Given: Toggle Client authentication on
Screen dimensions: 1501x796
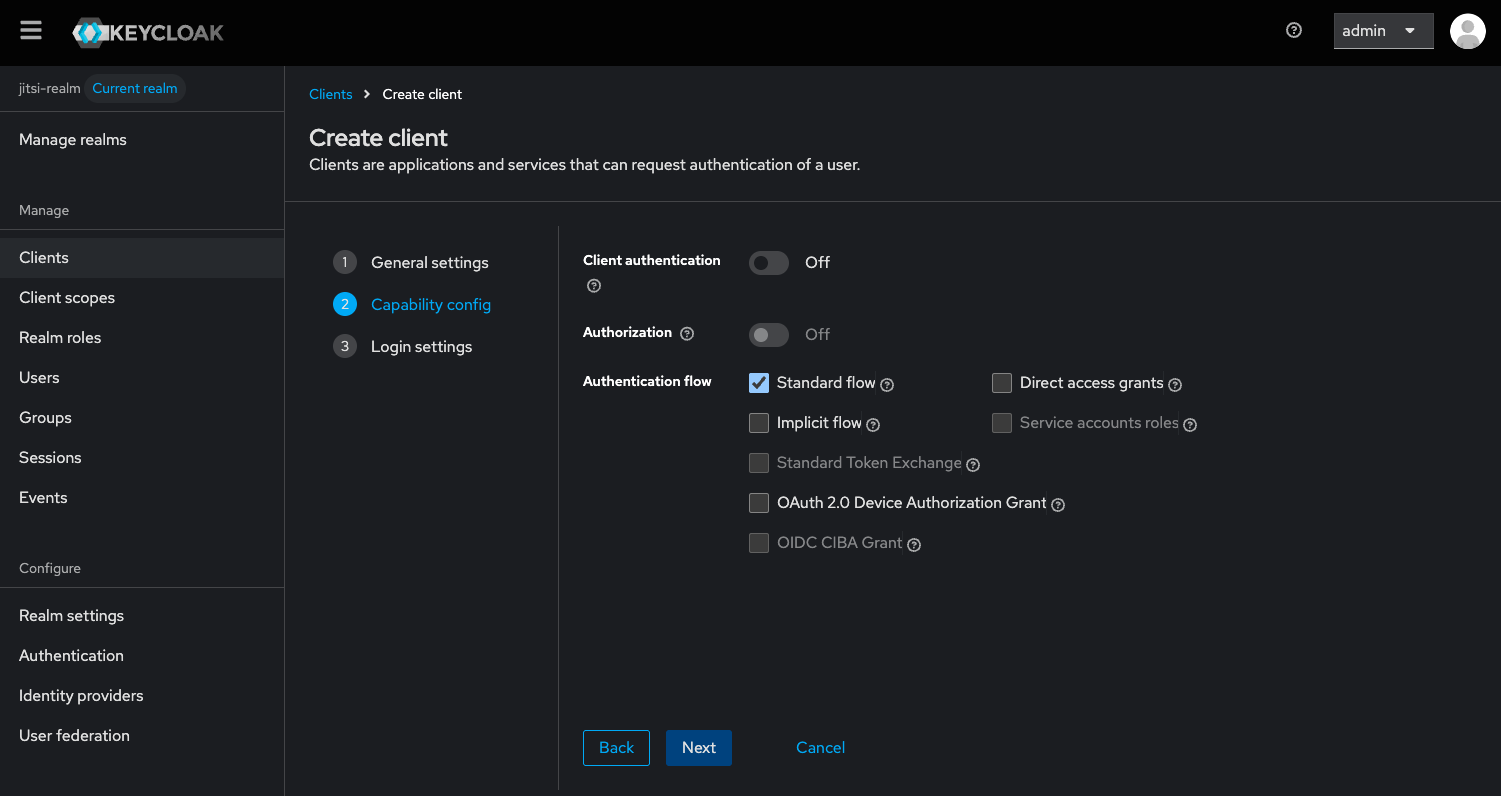Looking at the screenshot, I should point(768,262).
